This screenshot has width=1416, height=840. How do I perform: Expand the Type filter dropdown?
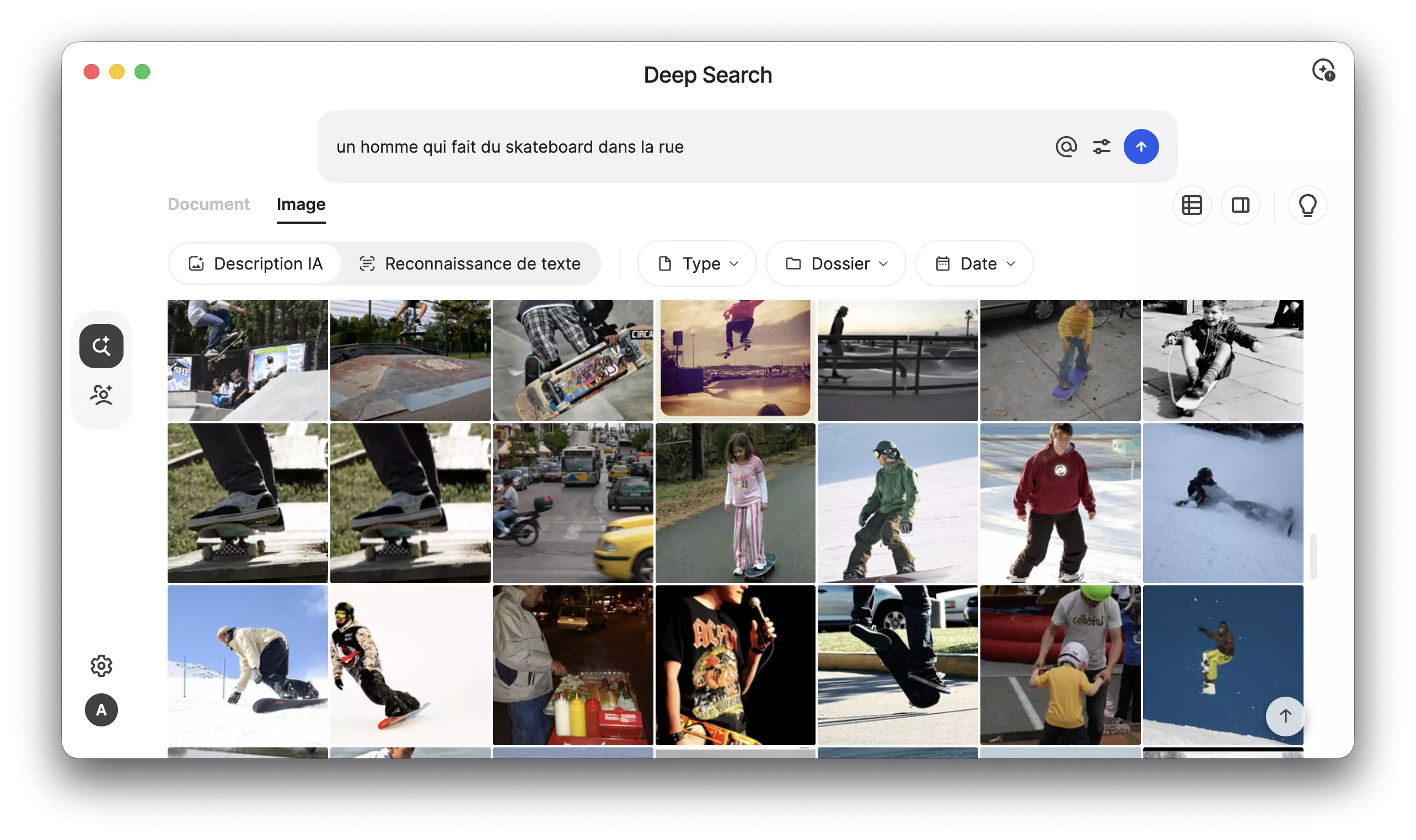click(697, 264)
